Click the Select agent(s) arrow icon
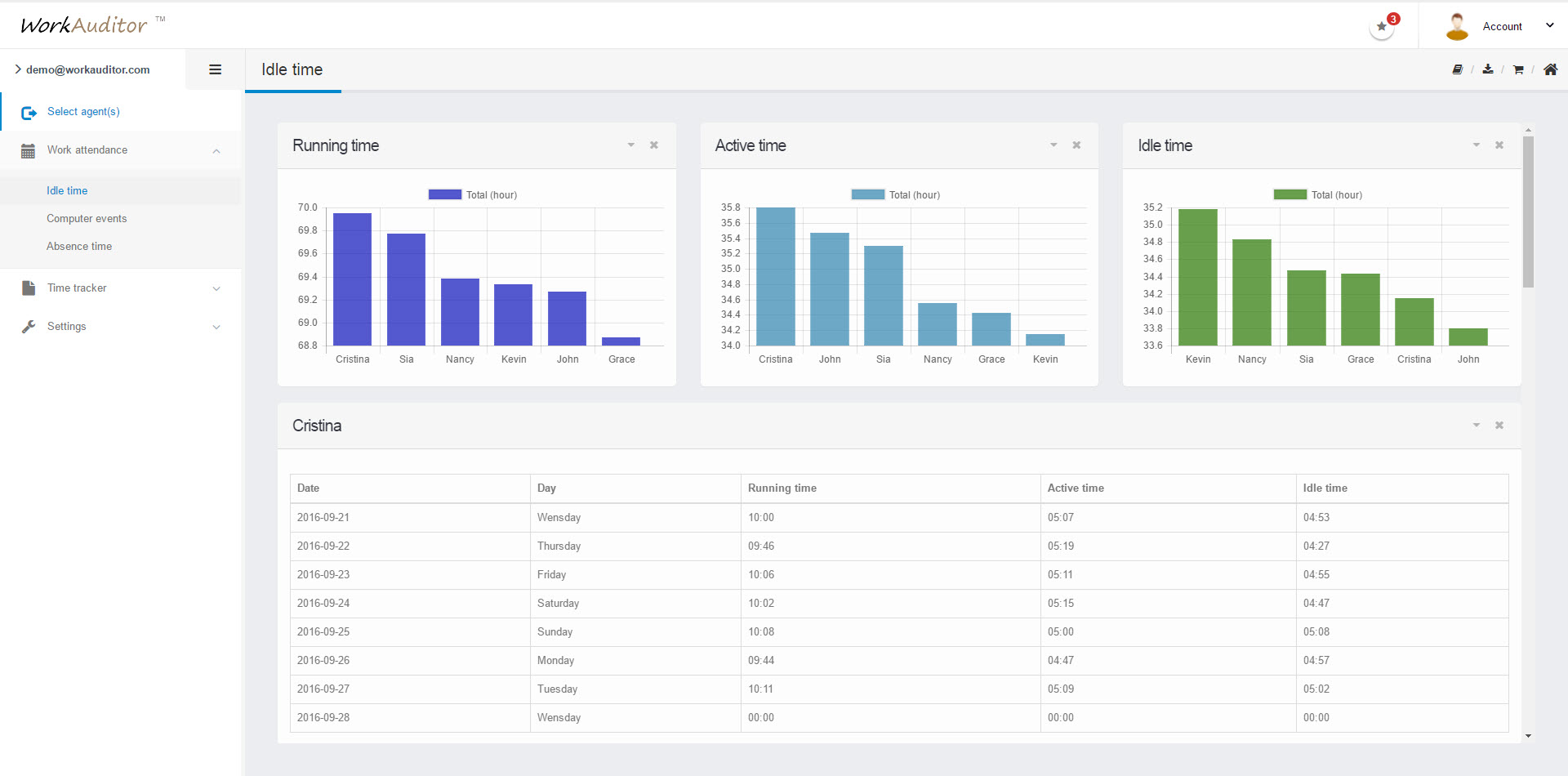The width and height of the screenshot is (1568, 776). click(29, 113)
